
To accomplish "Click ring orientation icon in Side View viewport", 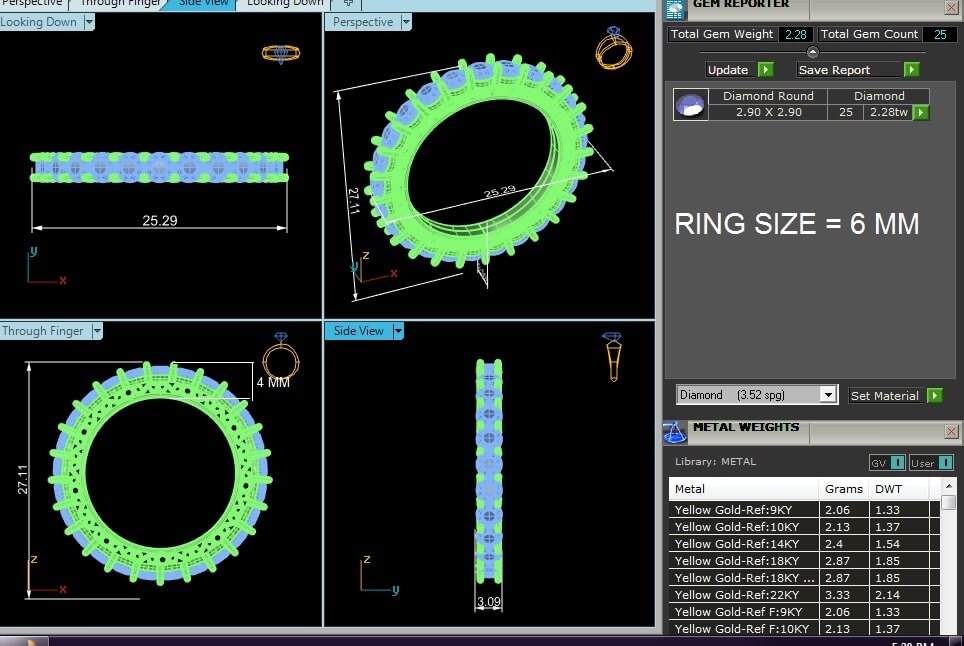I will [x=612, y=357].
